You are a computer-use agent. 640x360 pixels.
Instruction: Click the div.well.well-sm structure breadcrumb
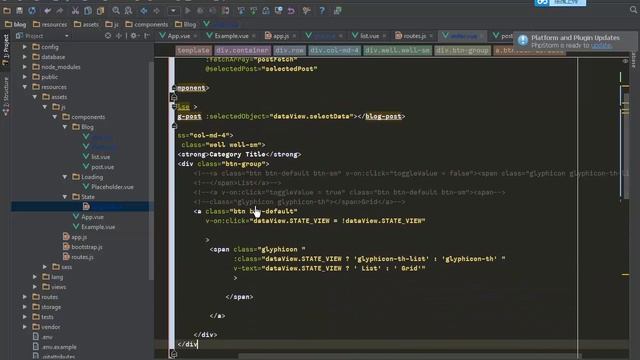tap(397, 50)
